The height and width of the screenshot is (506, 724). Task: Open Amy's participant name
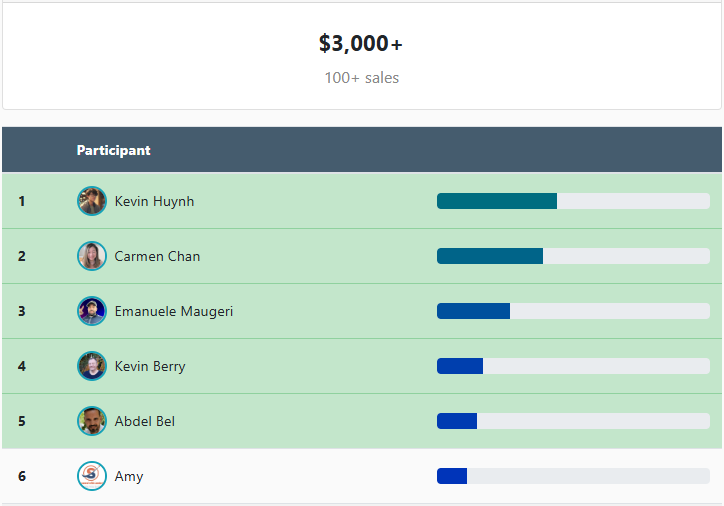point(129,476)
